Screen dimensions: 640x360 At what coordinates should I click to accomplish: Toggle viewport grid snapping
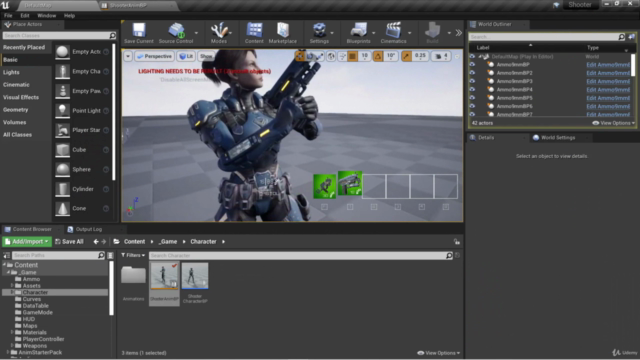coord(352,56)
